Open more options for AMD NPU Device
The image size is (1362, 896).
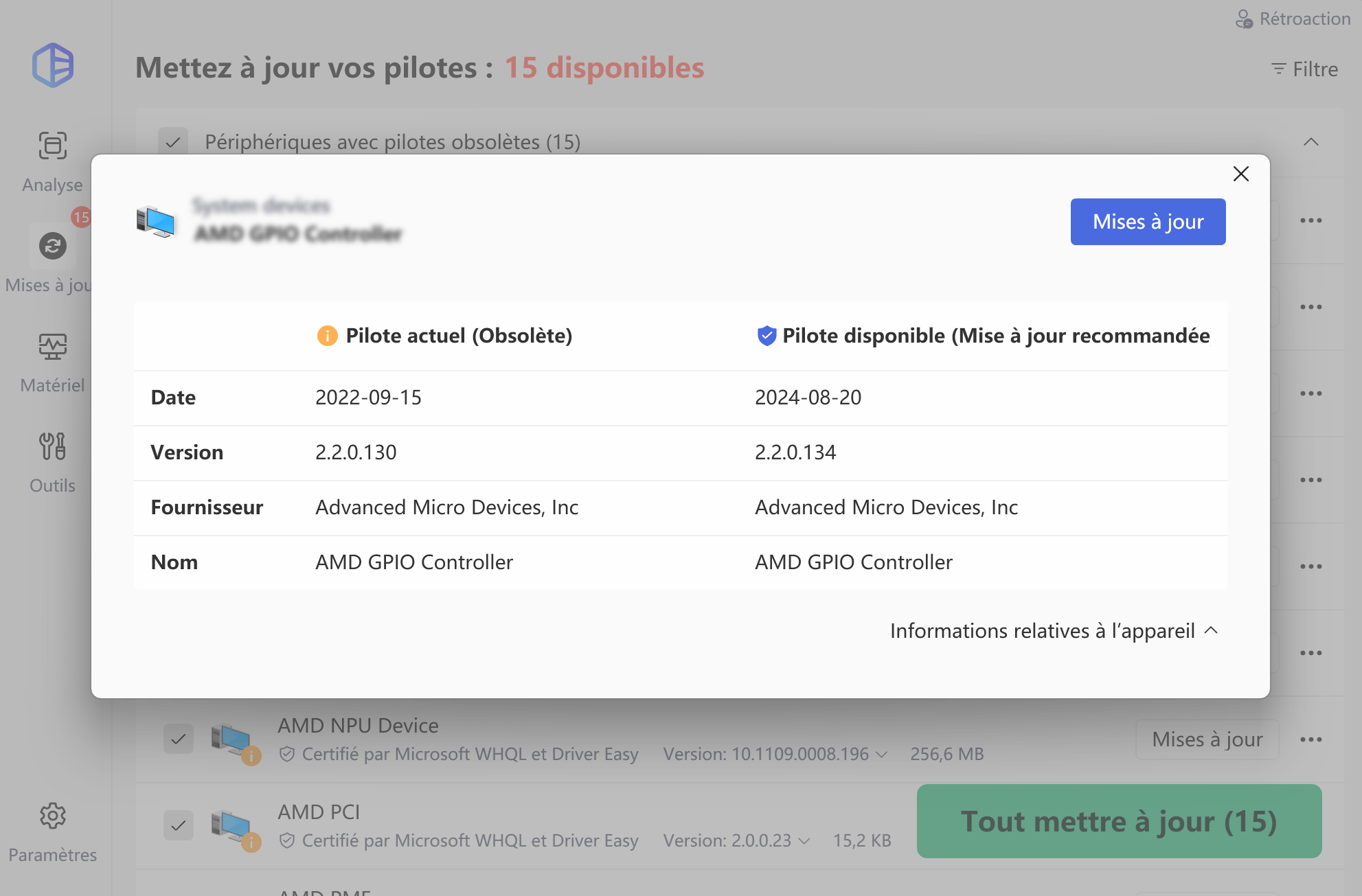point(1310,739)
